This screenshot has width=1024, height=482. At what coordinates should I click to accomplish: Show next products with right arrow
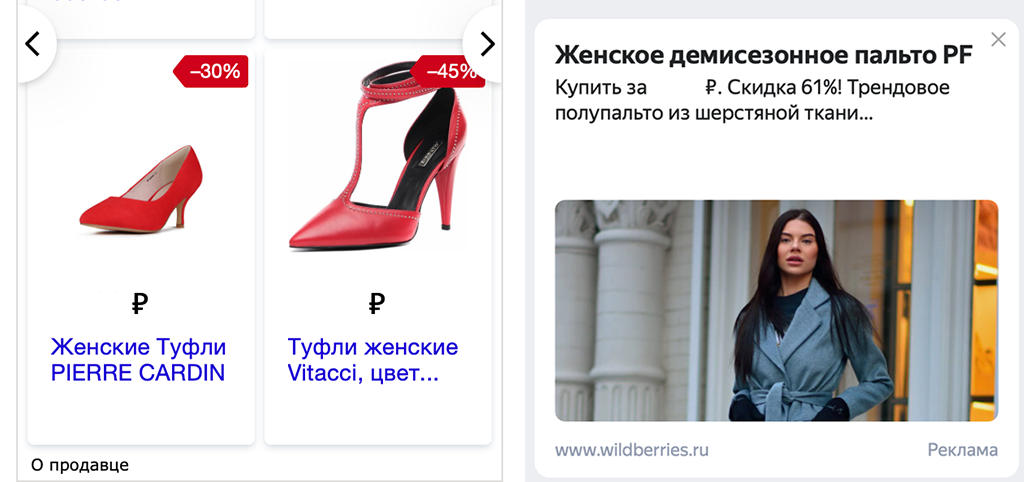click(486, 44)
